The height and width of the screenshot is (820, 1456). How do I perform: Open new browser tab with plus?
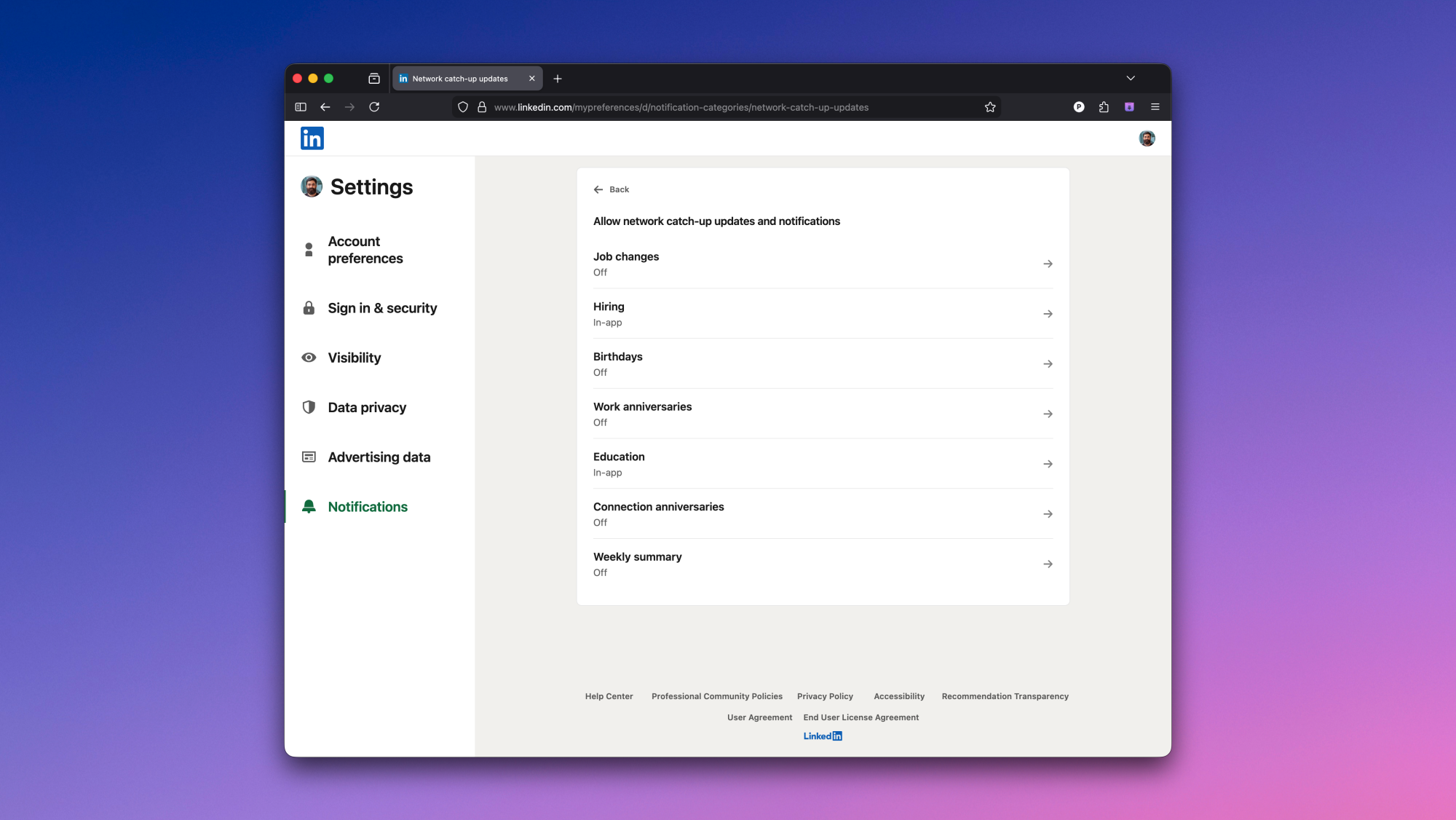[x=558, y=79]
